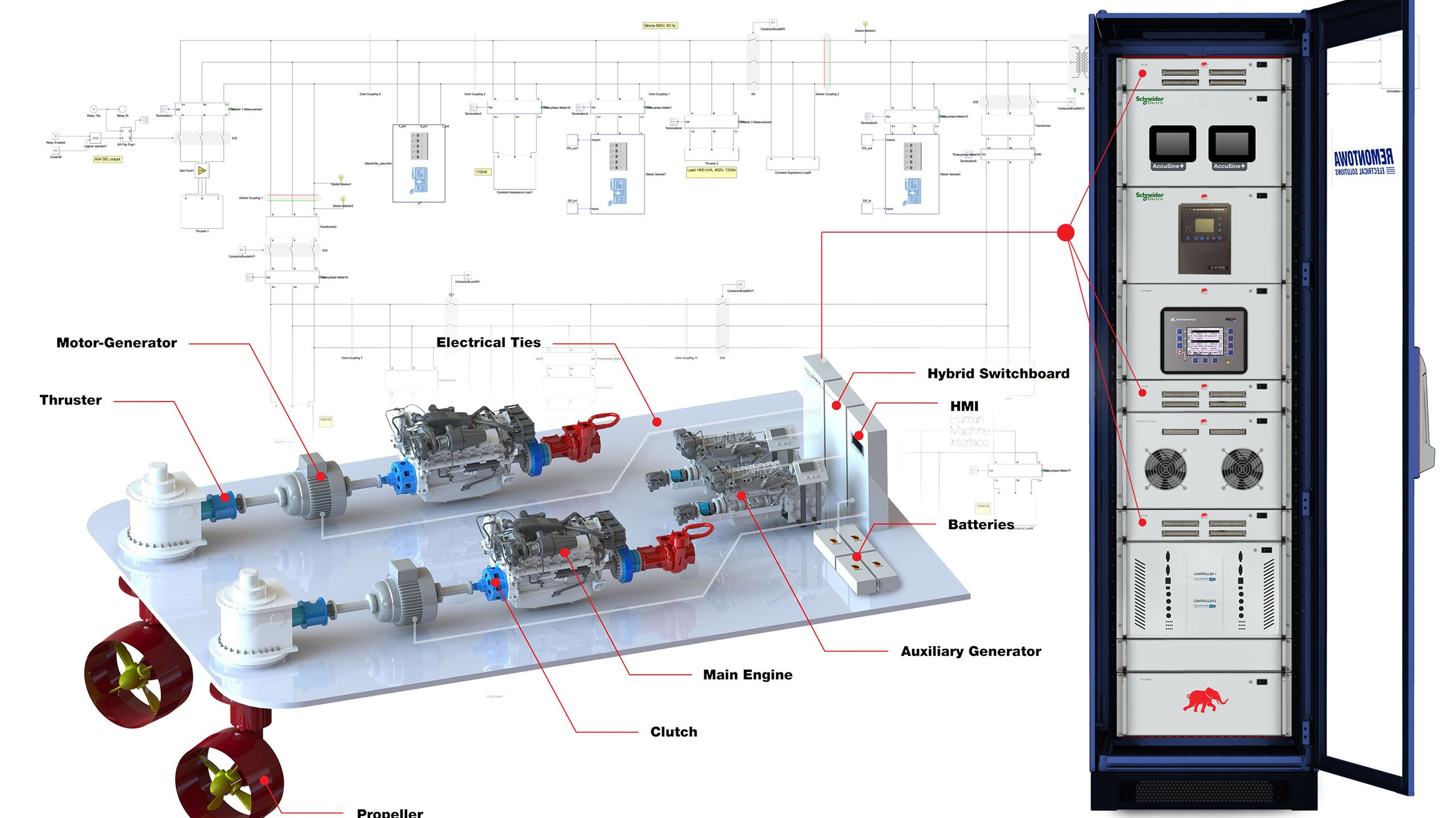Viewport: 1456px width, 818px height.
Task: Toggle the S23 contactor switch block
Action: pos(292,250)
